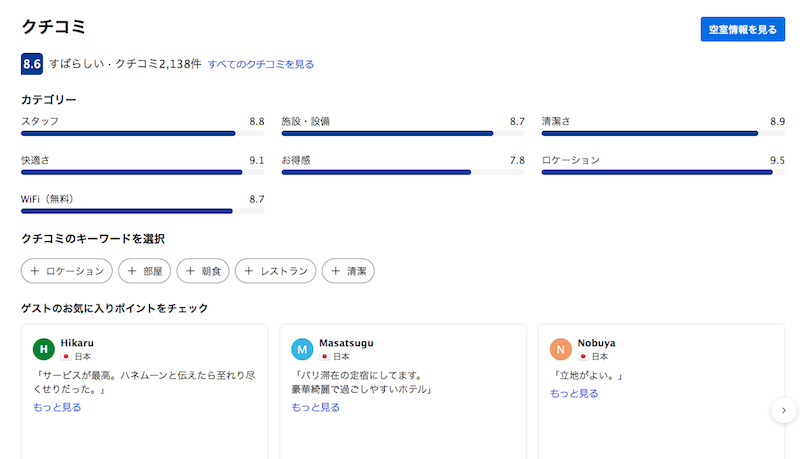The height and width of the screenshot is (459, 800).
Task: Click the カテゴリー section heading
Action: click(x=48, y=99)
